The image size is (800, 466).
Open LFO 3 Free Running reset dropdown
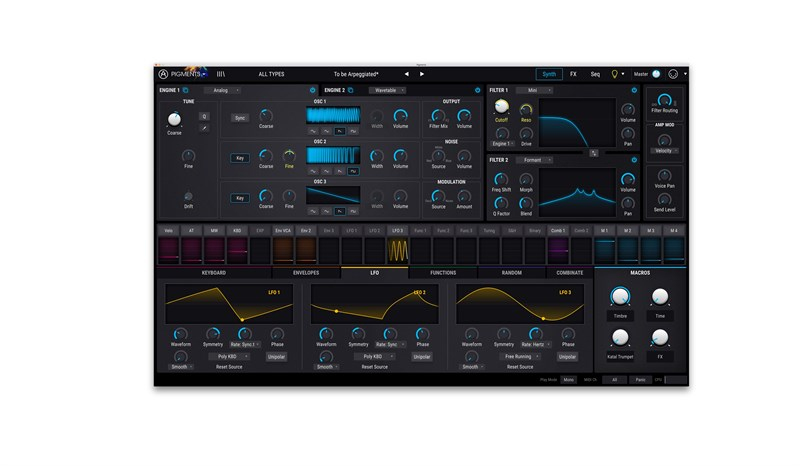pyautogui.click(x=519, y=357)
